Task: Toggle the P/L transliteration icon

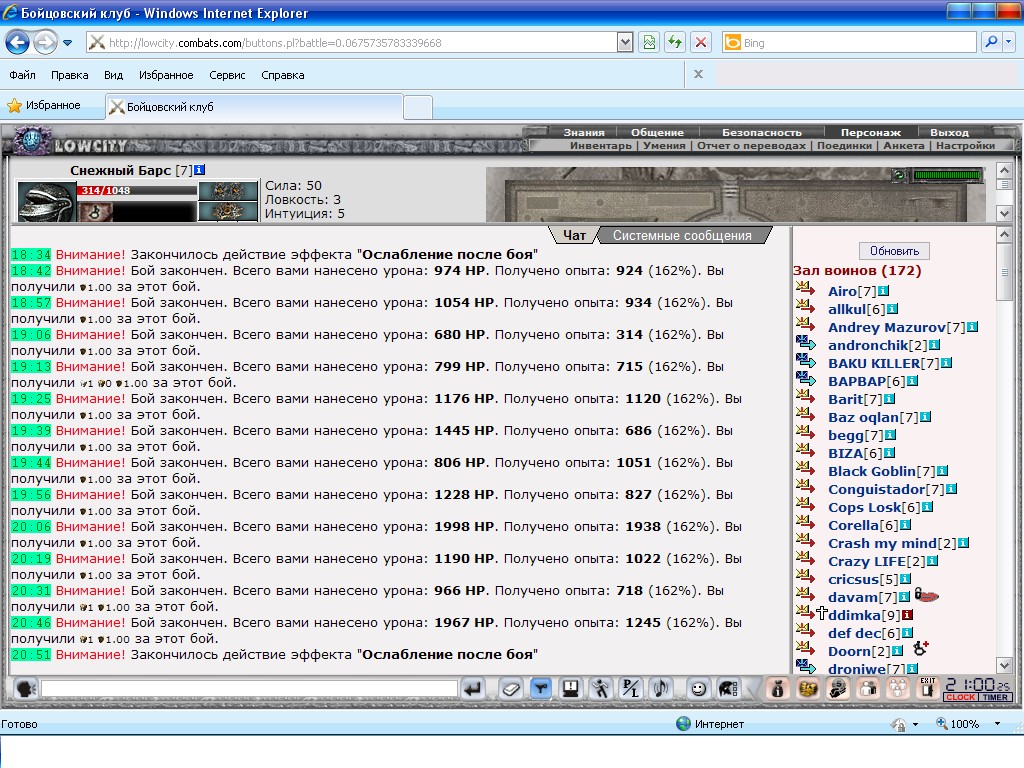Action: [x=631, y=689]
